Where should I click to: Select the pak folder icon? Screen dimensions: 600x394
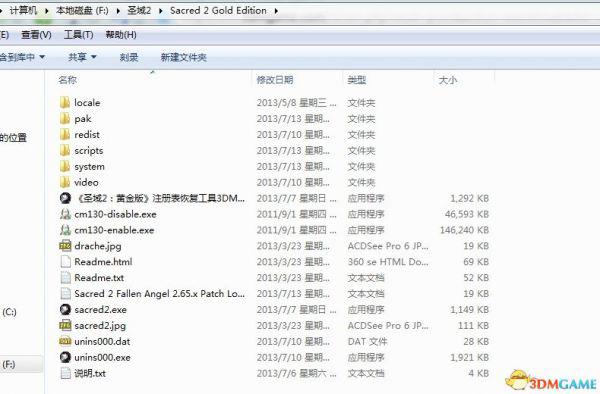tap(65, 118)
